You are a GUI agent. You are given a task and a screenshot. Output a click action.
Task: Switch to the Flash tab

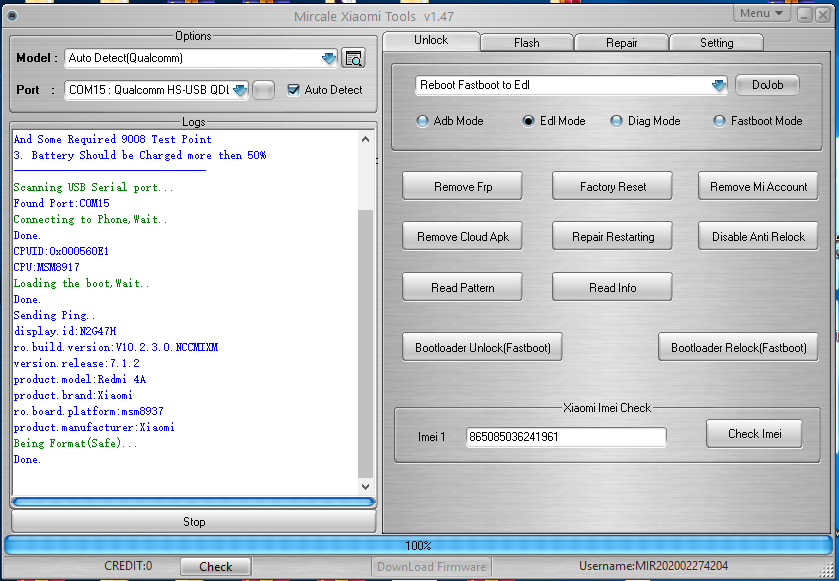(x=527, y=43)
